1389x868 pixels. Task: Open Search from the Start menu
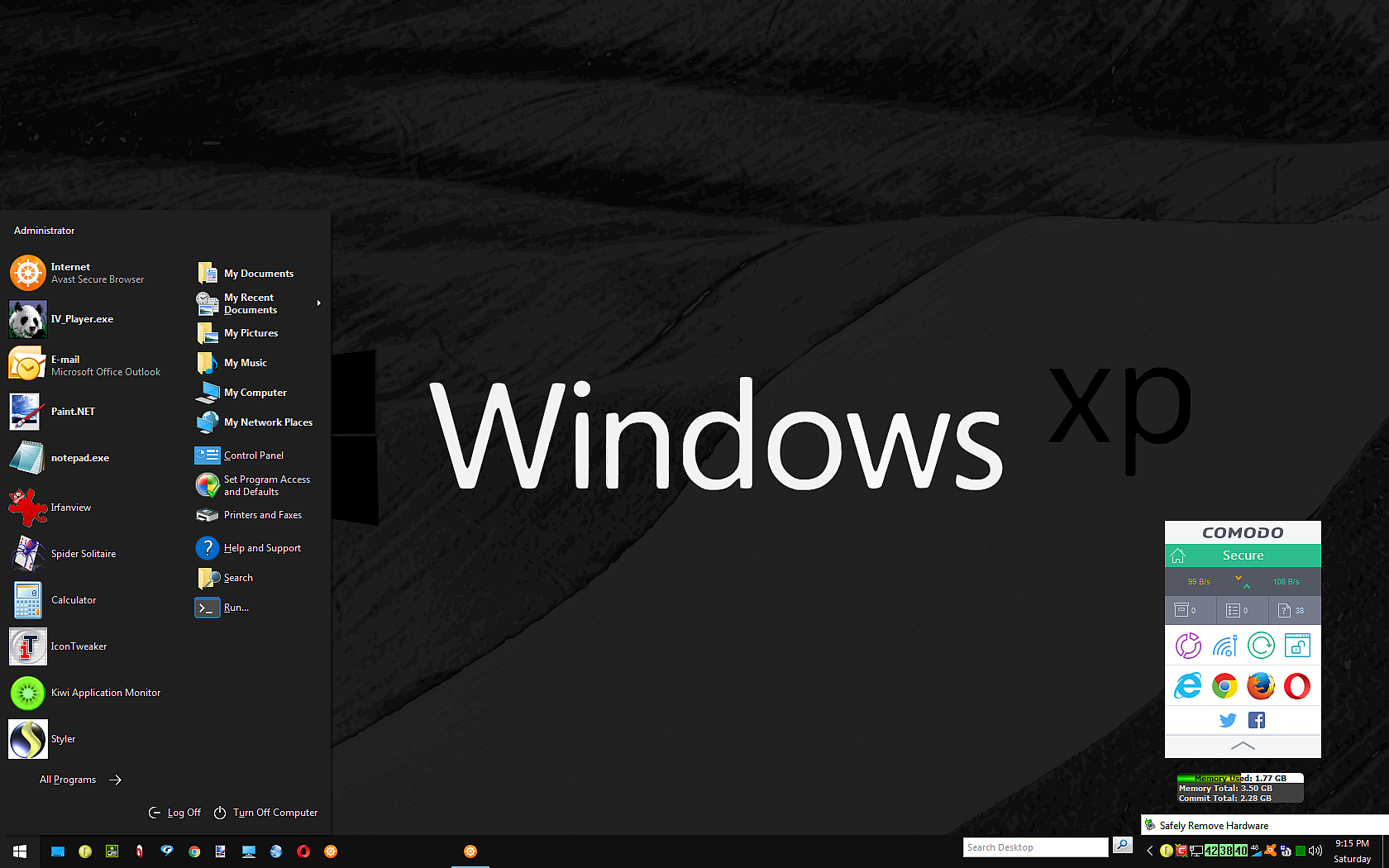(259, 578)
